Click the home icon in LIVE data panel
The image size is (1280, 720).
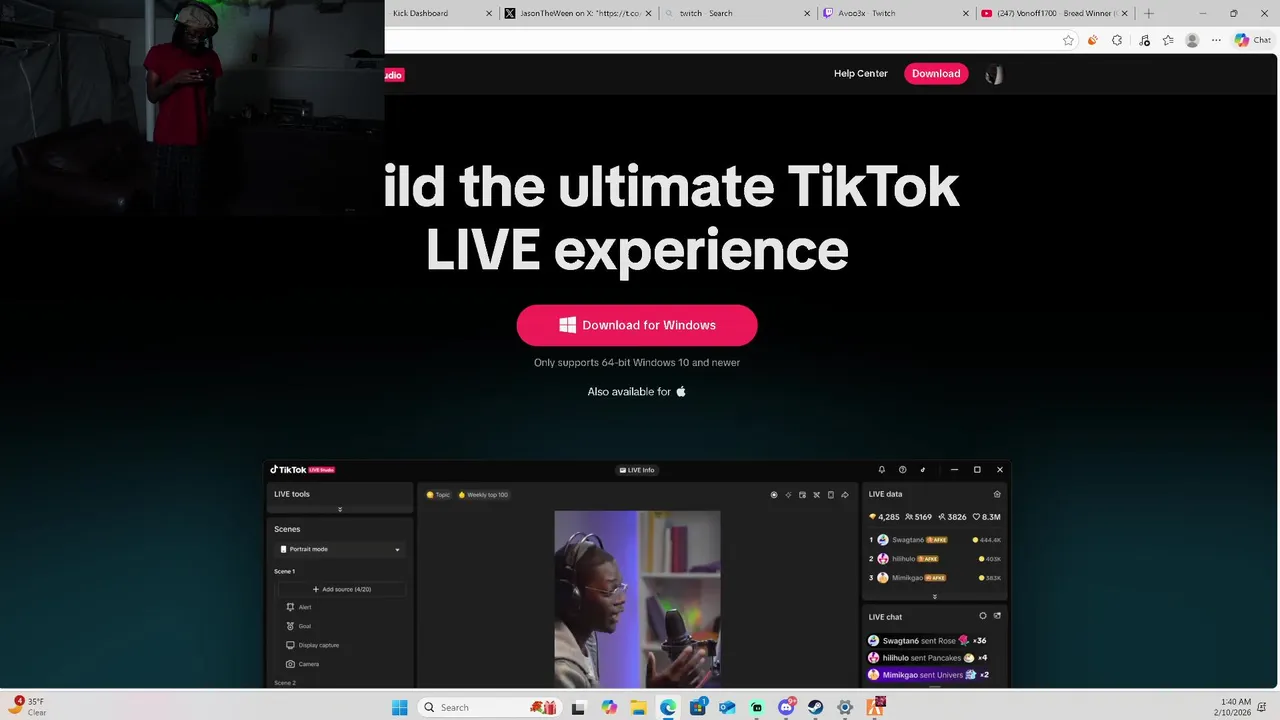[996, 494]
